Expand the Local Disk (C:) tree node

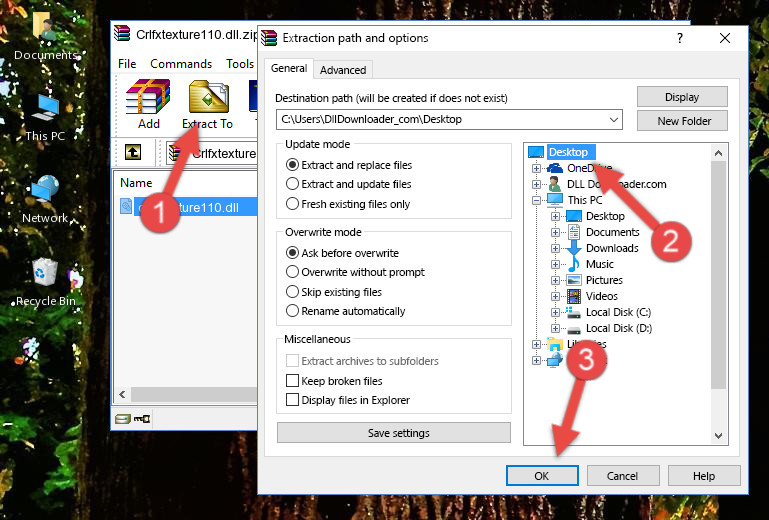click(x=555, y=312)
